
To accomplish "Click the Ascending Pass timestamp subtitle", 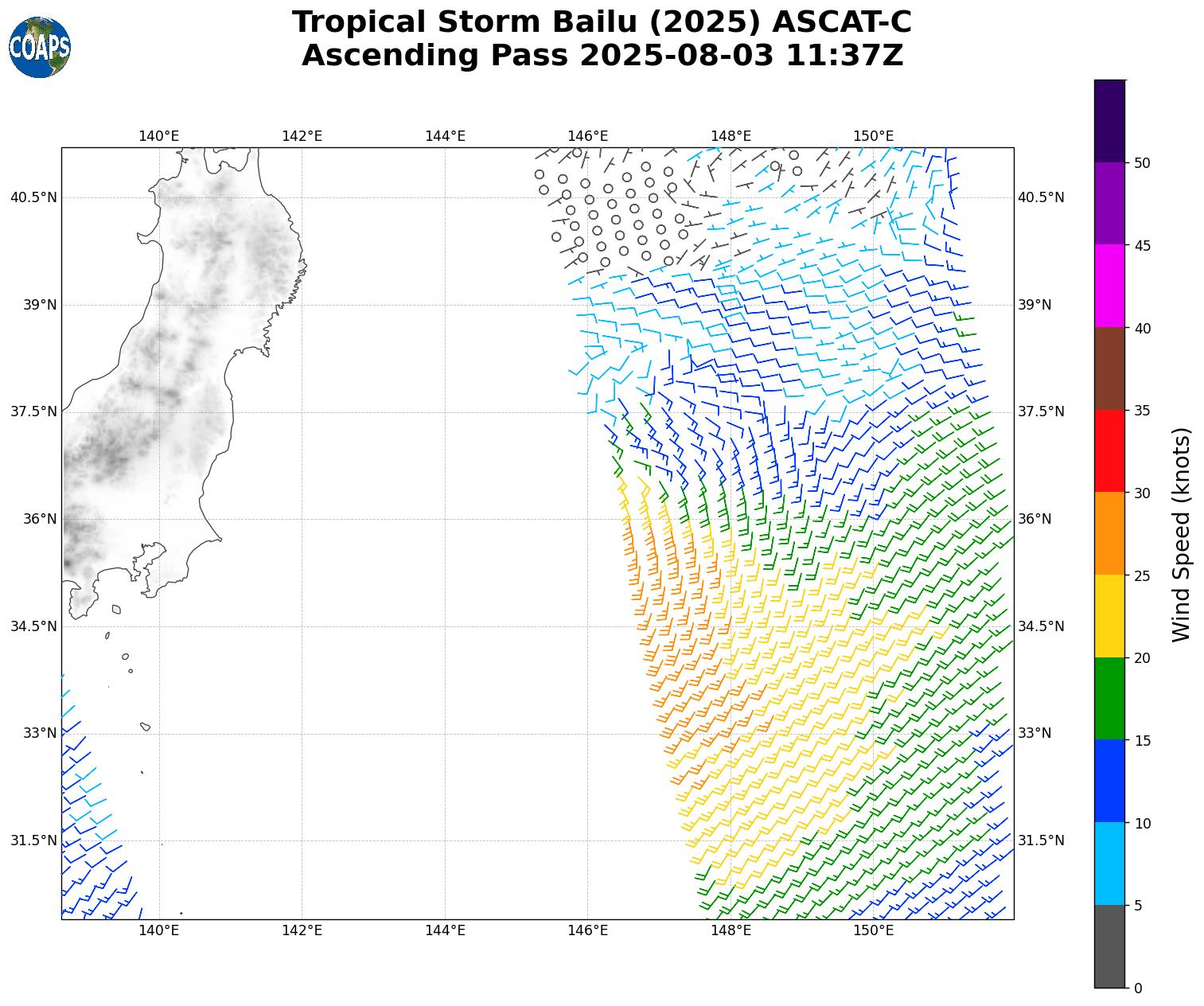I will 602,56.
